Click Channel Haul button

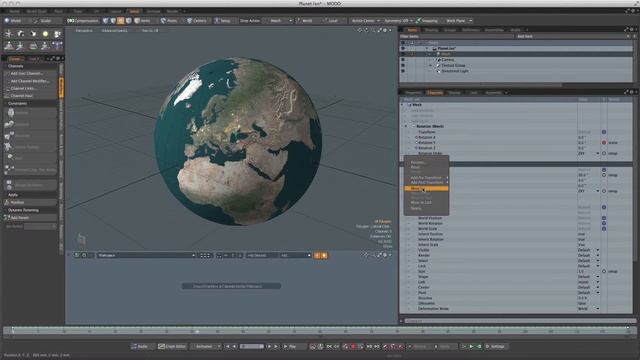(x=30, y=96)
